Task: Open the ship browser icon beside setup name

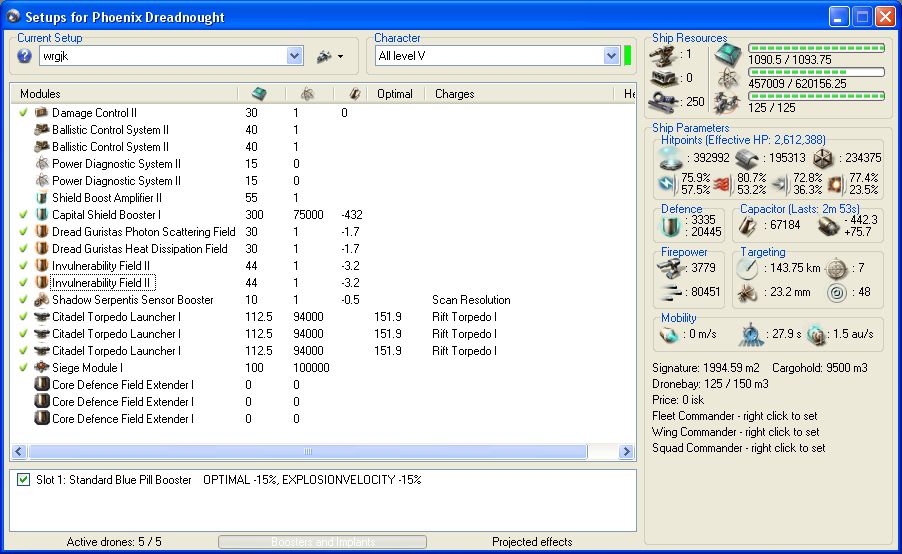Action: pyautogui.click(x=323, y=57)
